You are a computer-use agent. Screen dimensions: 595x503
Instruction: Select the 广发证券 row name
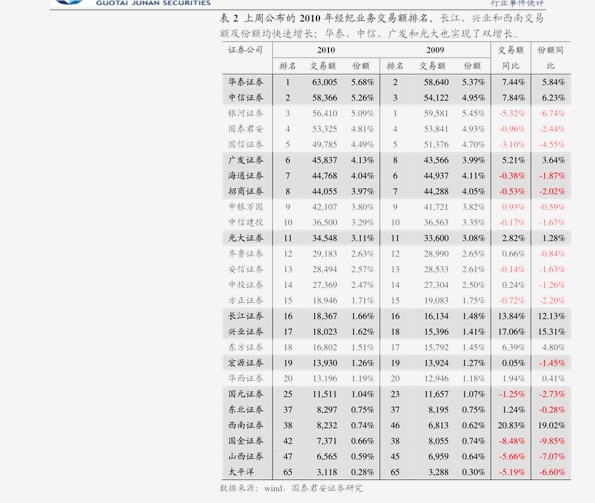[x=246, y=160]
